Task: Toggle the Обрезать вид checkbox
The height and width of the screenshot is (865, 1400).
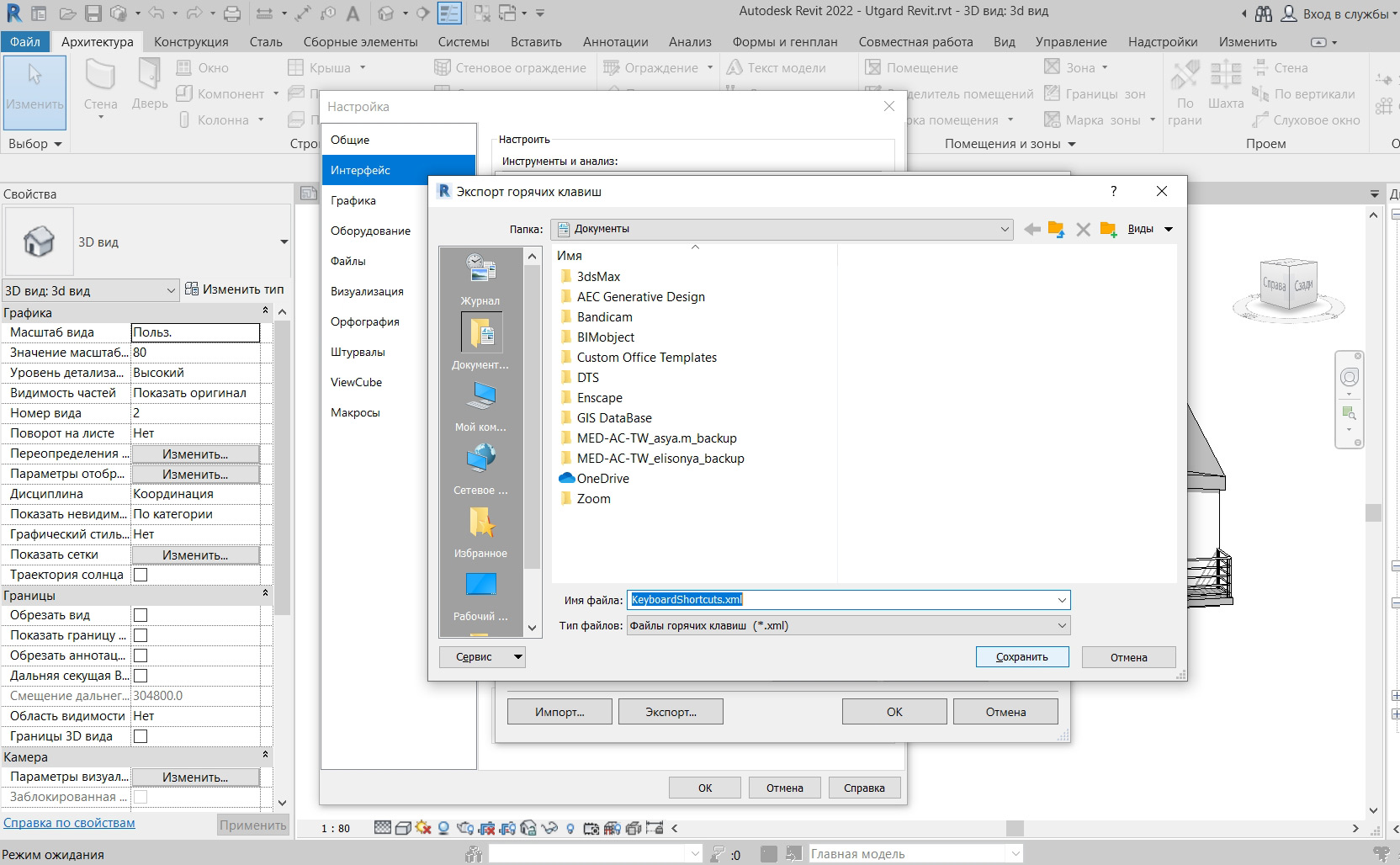Action: [141, 615]
